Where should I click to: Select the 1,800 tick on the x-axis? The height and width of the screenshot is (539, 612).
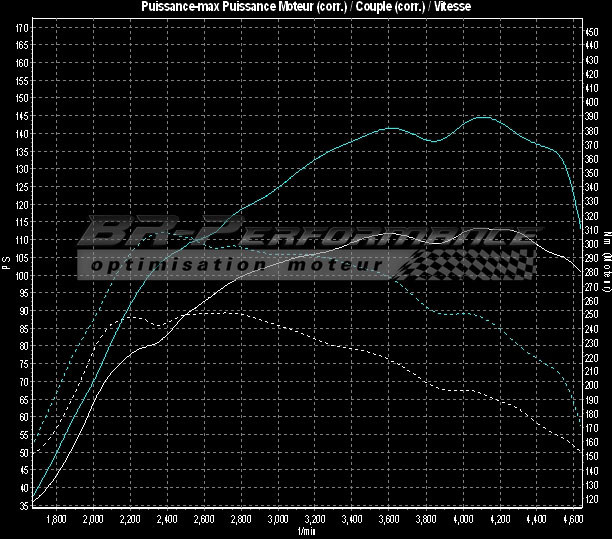point(56,520)
